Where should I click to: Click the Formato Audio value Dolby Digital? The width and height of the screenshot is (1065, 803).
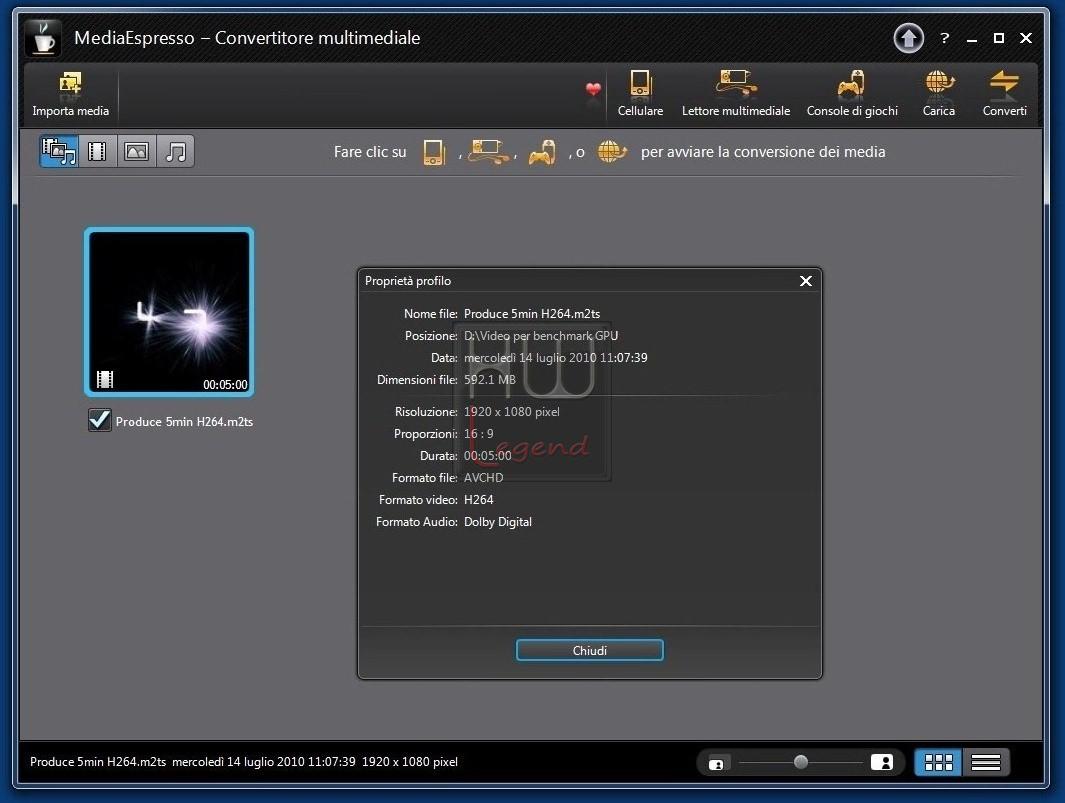pyautogui.click(x=498, y=522)
